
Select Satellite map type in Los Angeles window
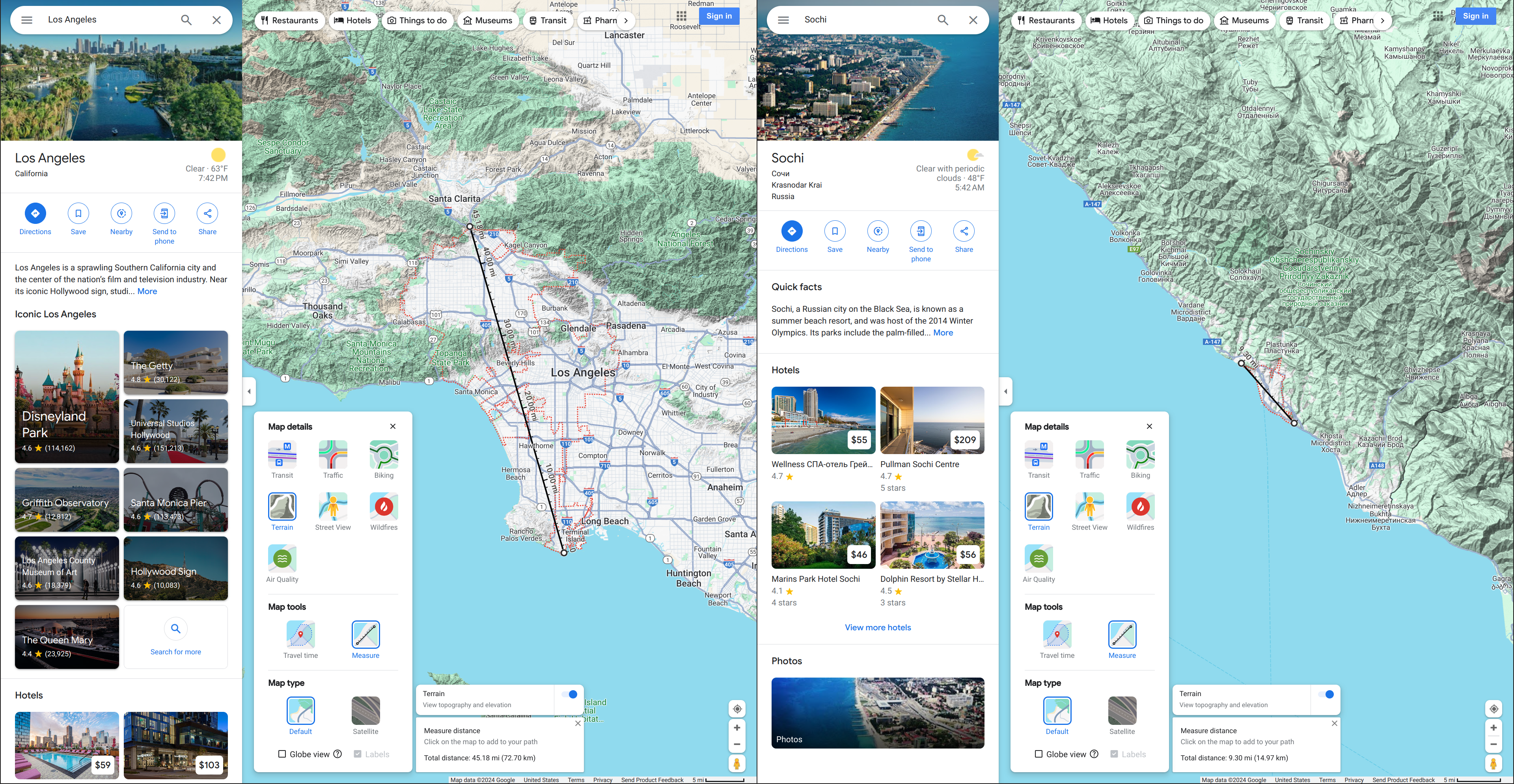[x=365, y=716]
